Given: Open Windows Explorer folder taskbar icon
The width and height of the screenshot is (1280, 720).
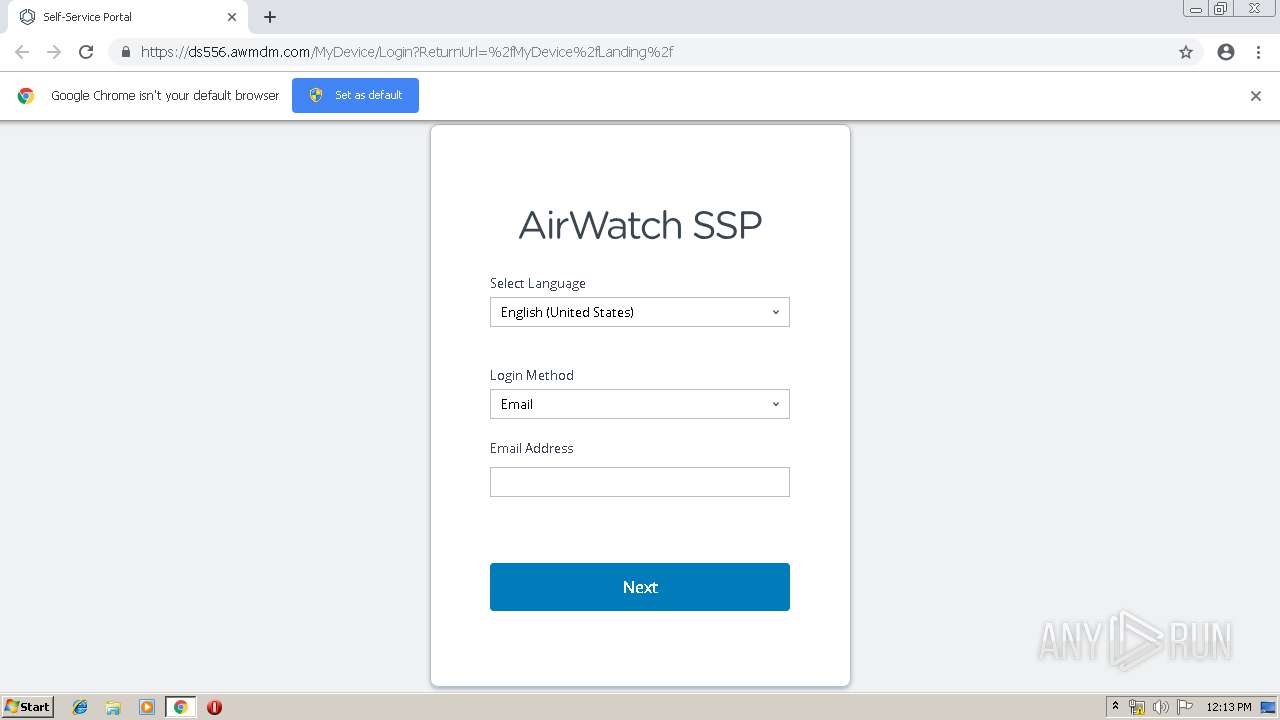Looking at the screenshot, I should coord(113,707).
